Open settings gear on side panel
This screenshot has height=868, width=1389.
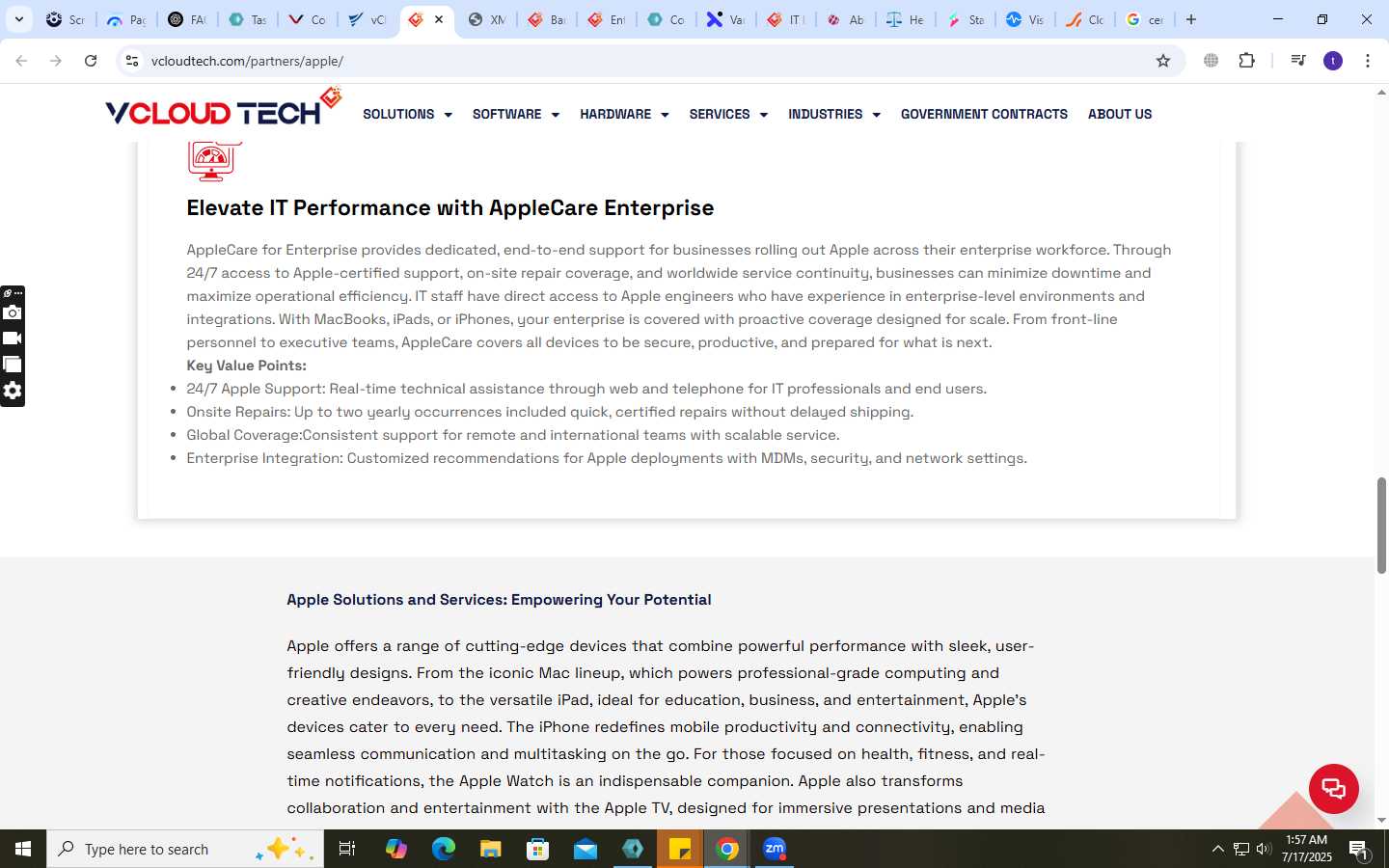12,391
